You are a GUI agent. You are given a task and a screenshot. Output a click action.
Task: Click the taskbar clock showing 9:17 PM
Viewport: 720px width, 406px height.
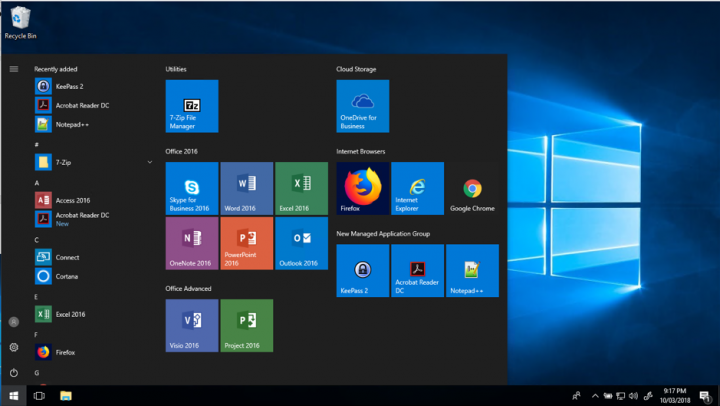click(x=674, y=395)
